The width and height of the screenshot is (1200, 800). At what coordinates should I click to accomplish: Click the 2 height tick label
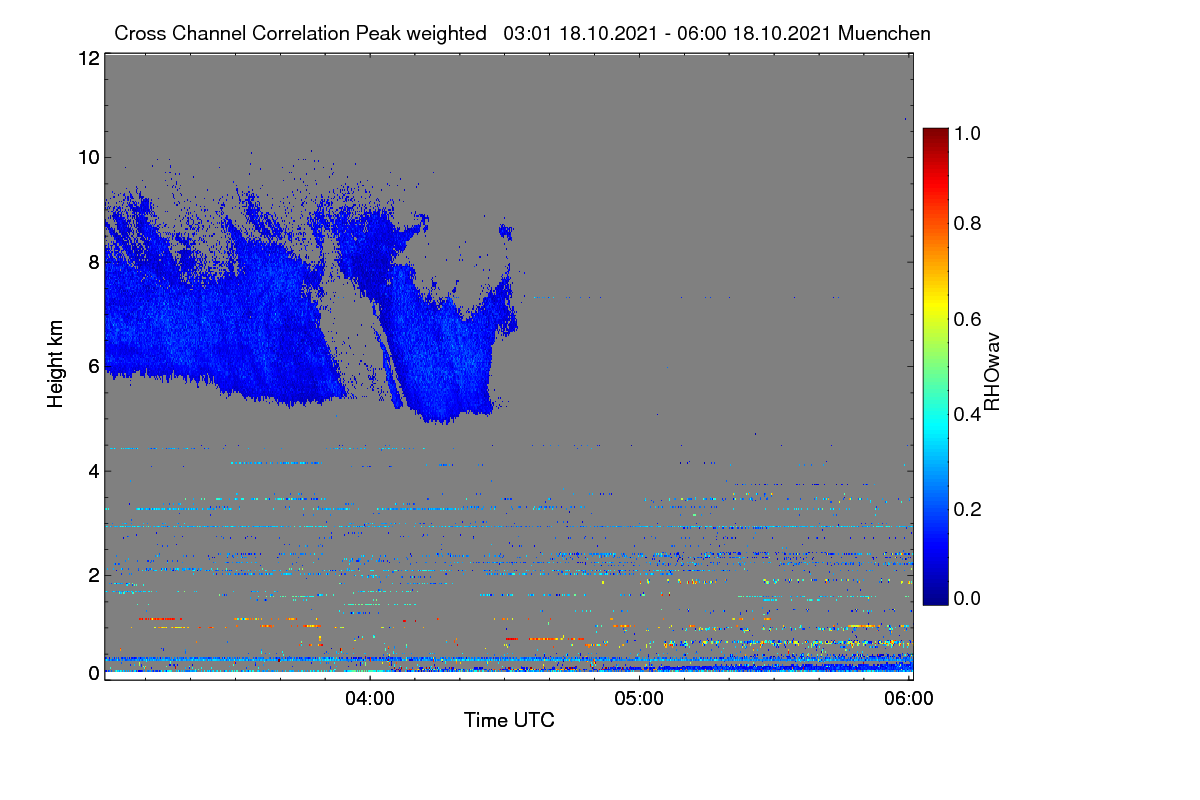tap(93, 574)
